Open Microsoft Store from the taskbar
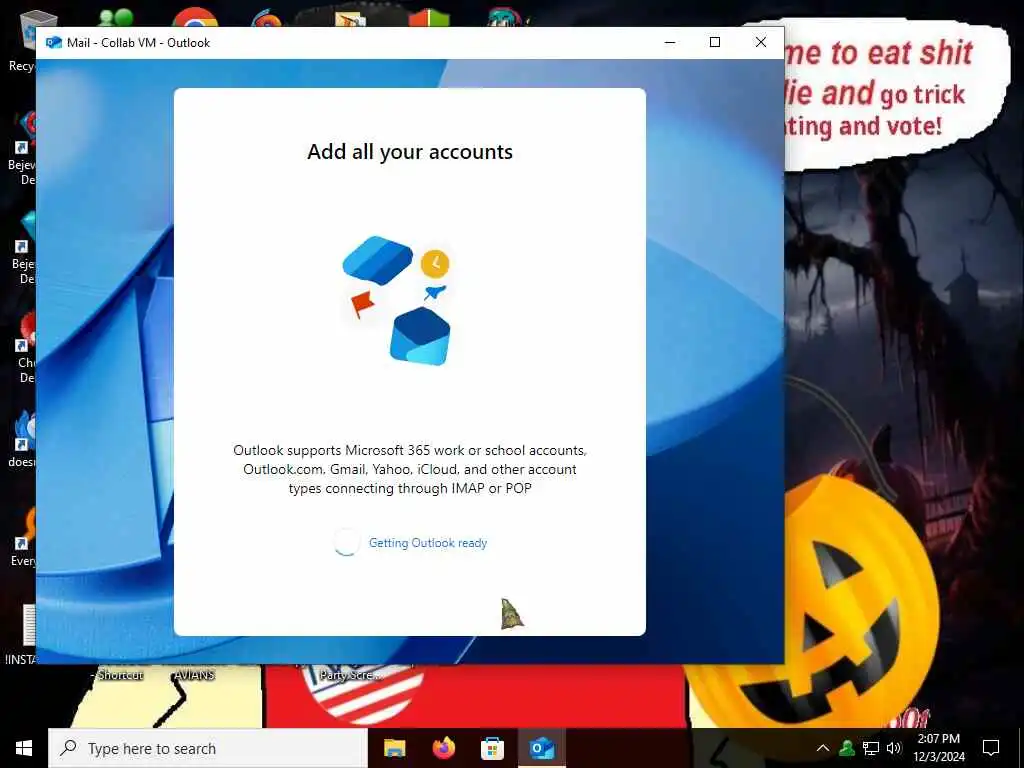The image size is (1024, 768). pyautogui.click(x=492, y=748)
